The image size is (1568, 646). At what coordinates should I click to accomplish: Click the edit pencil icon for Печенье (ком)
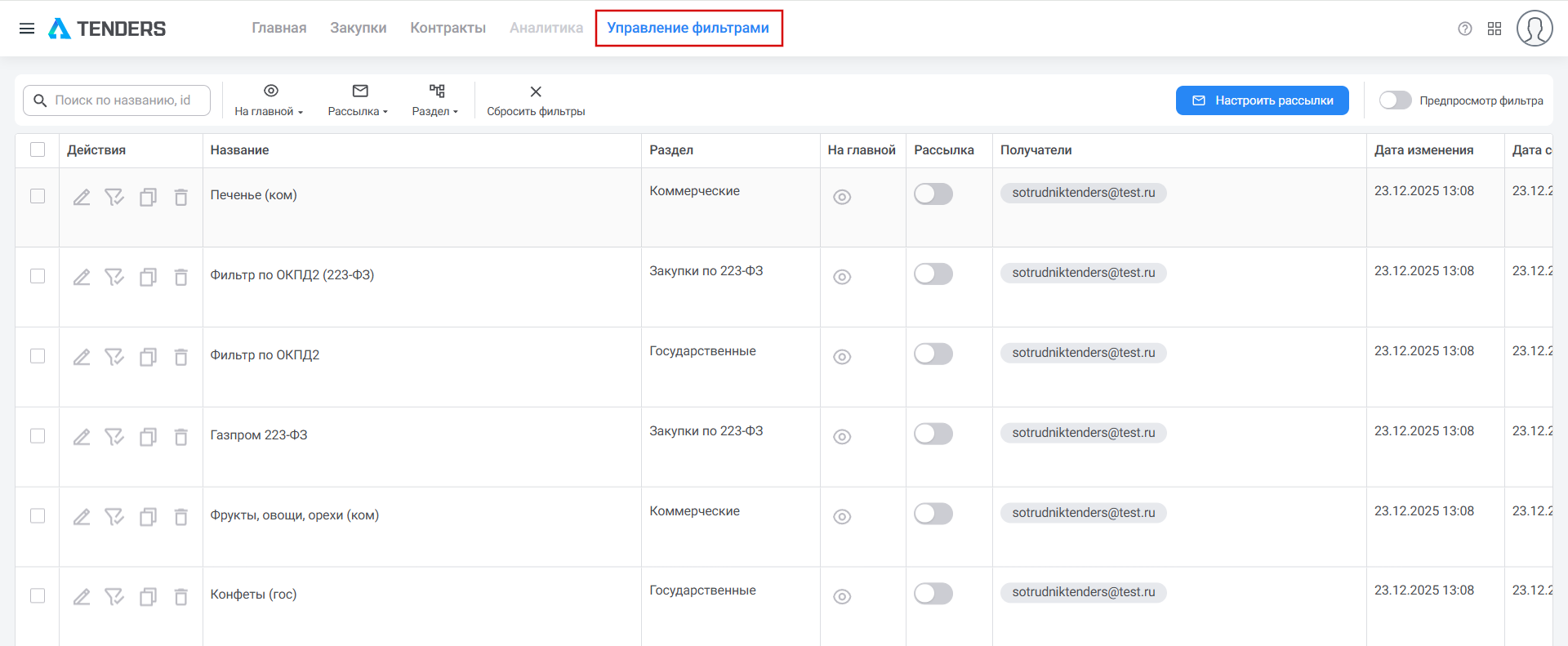click(x=82, y=197)
